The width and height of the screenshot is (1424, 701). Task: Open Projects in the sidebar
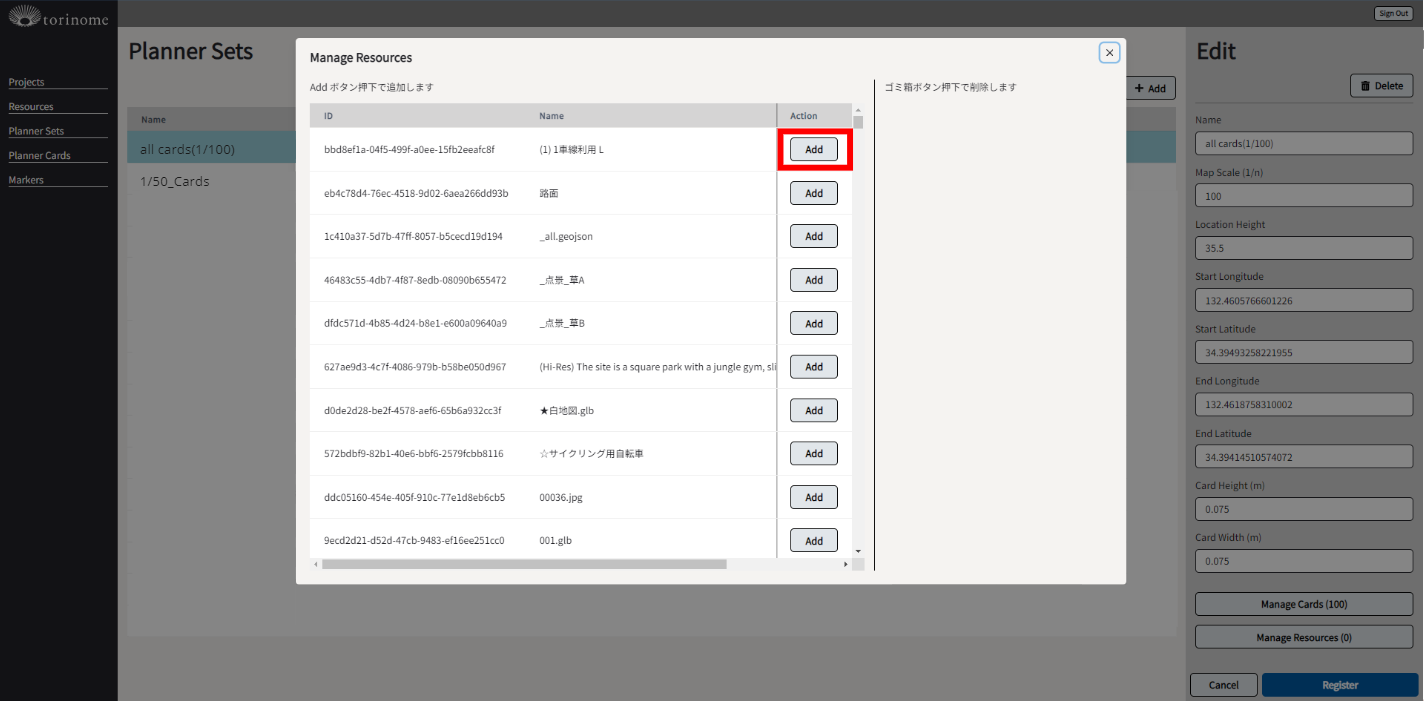pos(27,82)
